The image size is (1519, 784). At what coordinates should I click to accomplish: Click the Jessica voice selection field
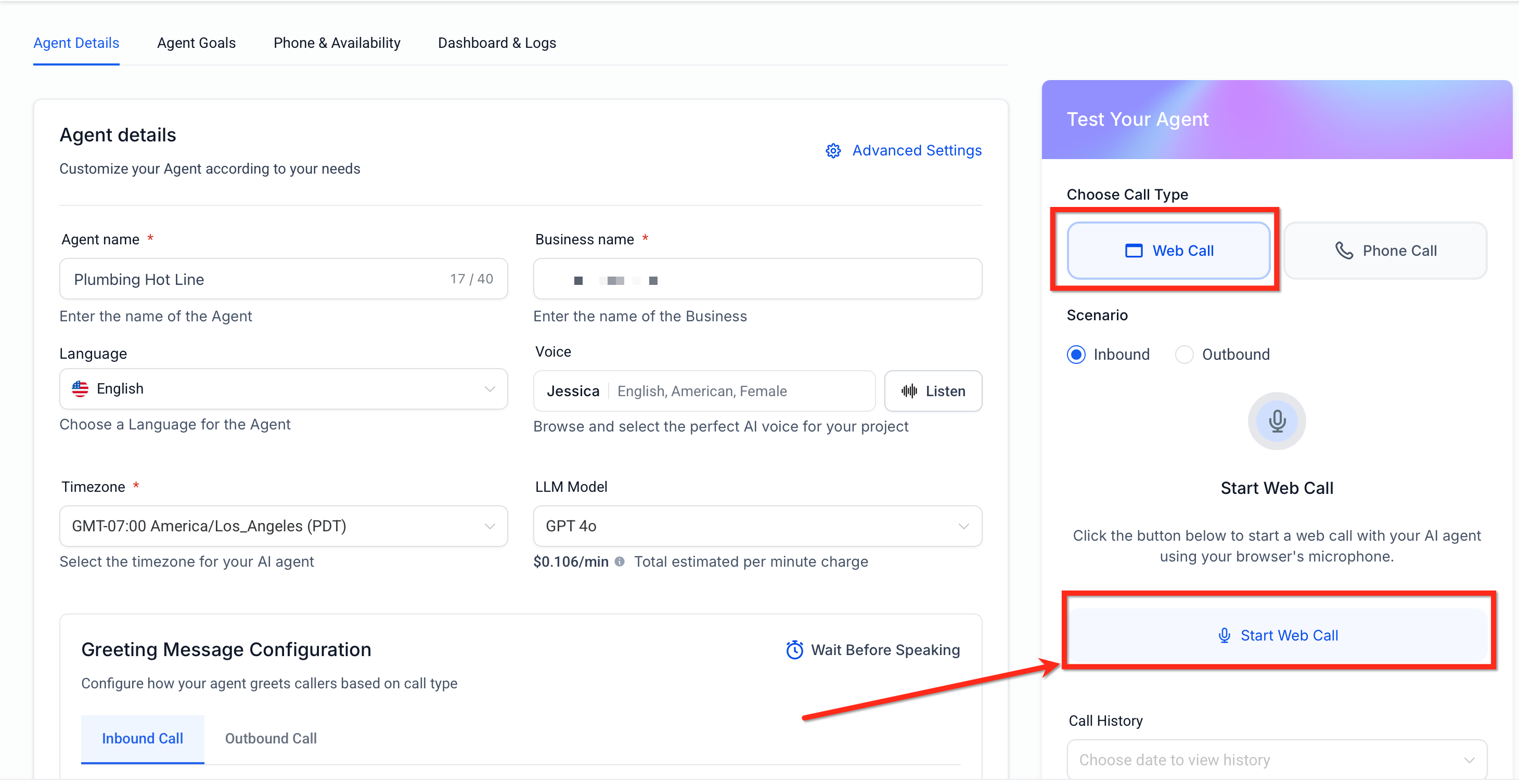point(703,391)
